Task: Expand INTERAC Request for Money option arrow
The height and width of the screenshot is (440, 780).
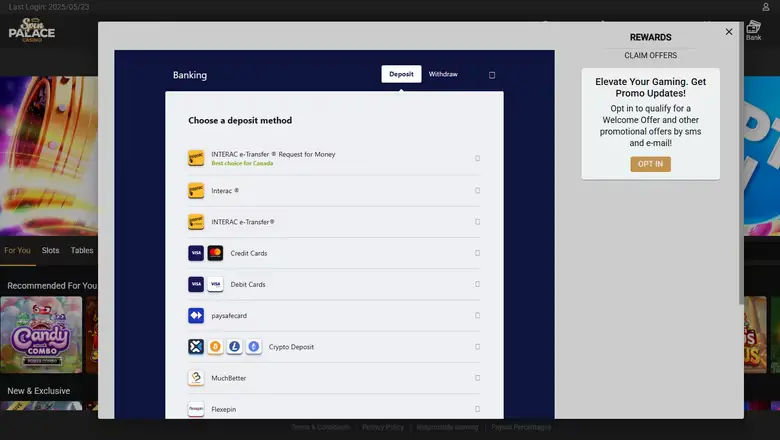Action: (477, 158)
